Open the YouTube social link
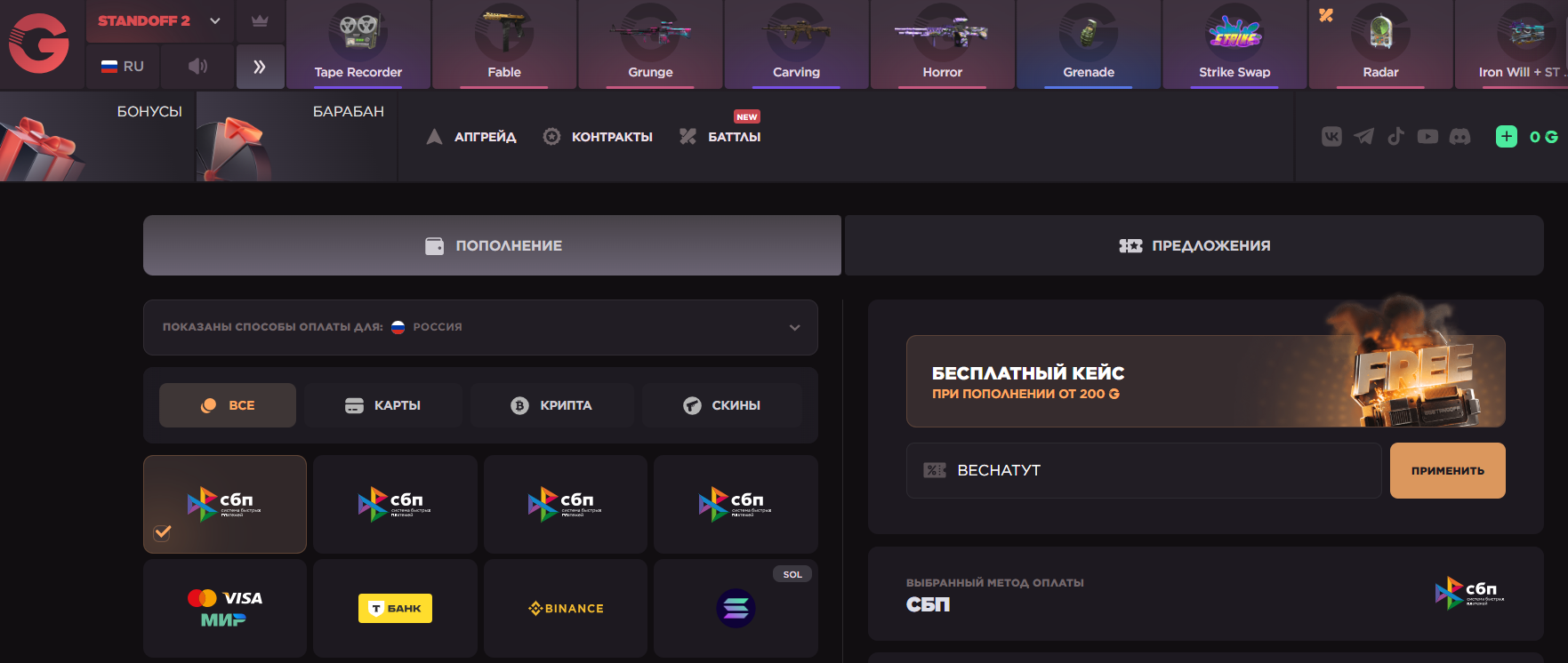This screenshot has width=1568, height=663. [1427, 136]
